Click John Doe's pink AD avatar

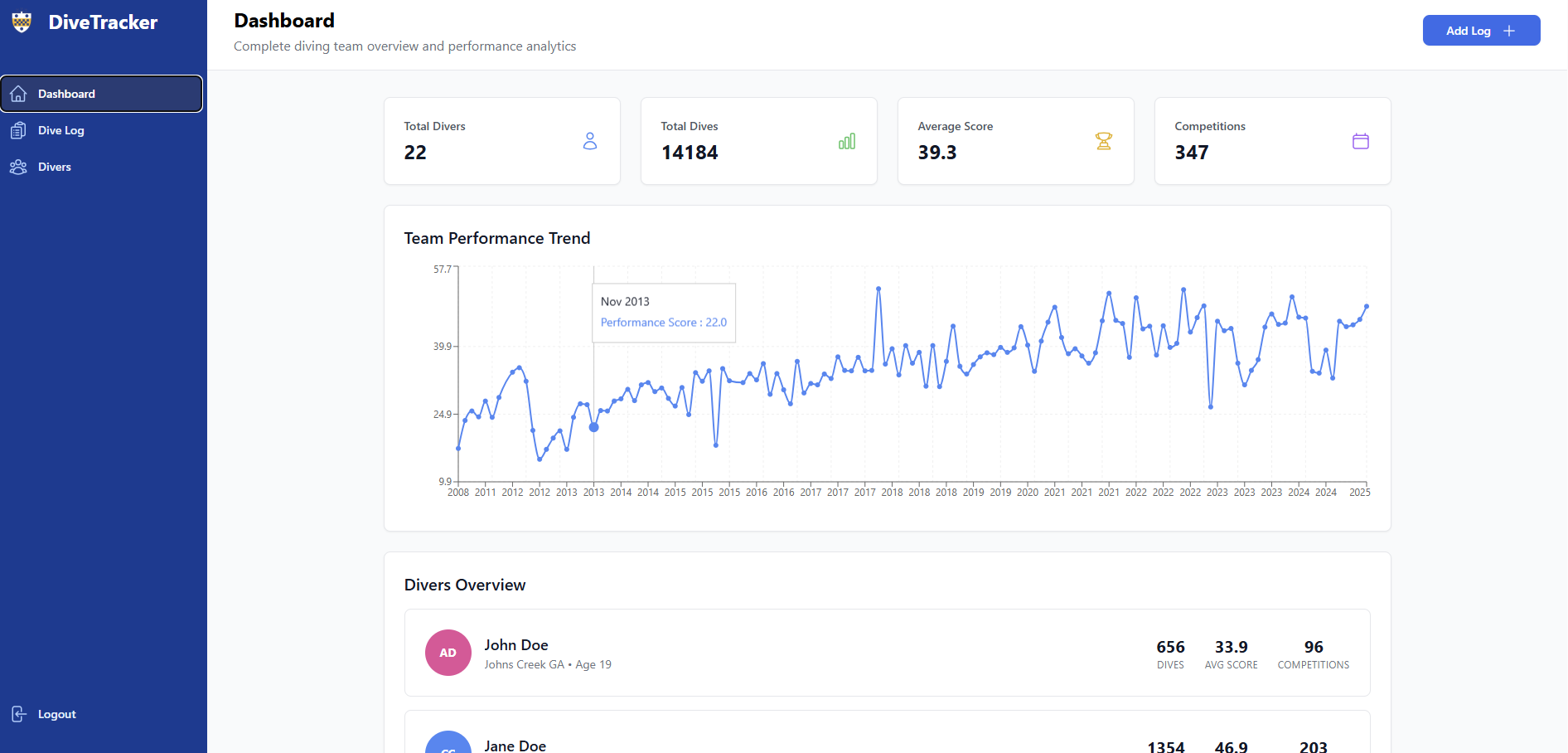click(448, 653)
